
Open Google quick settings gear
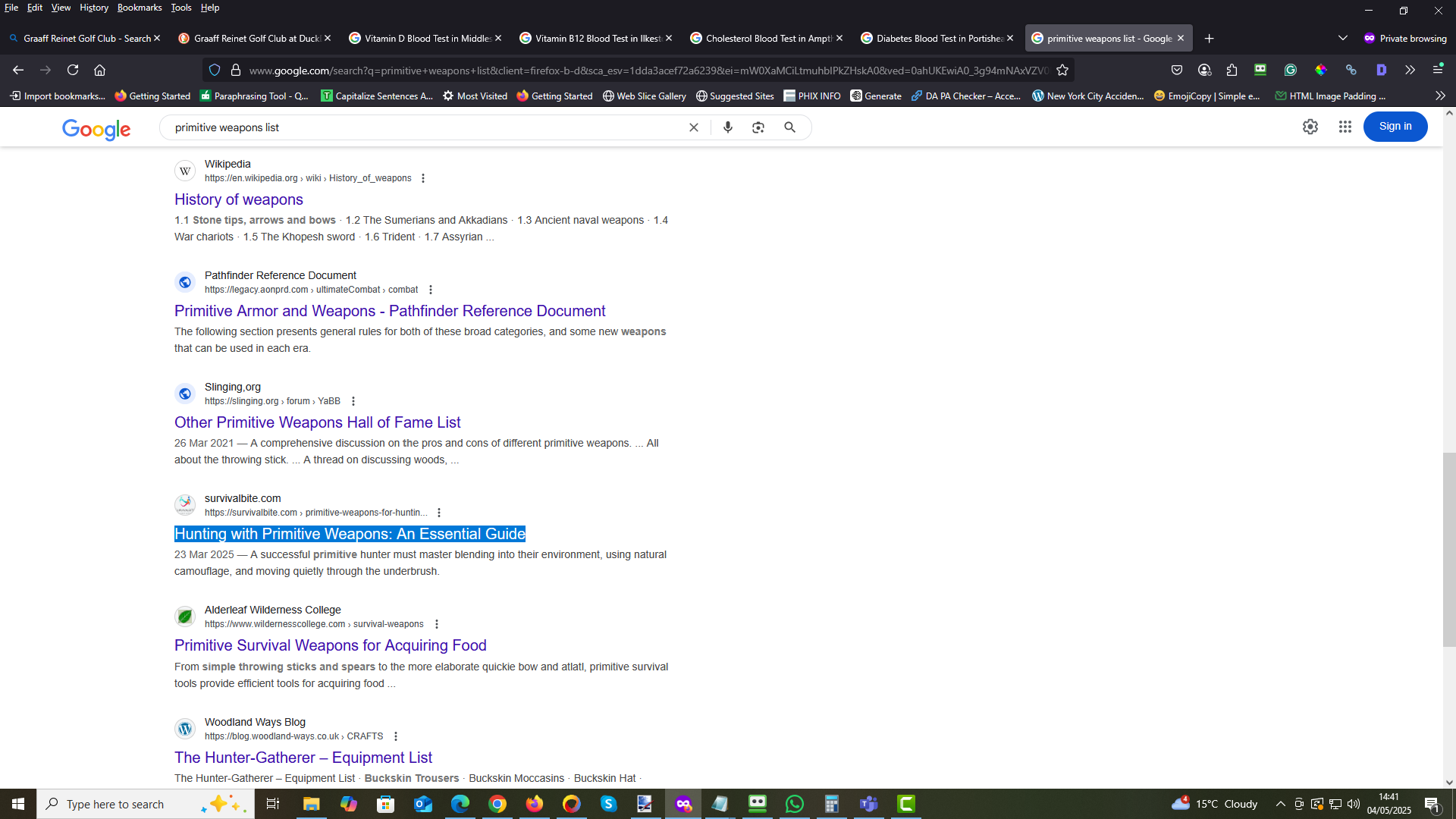click(x=1310, y=127)
